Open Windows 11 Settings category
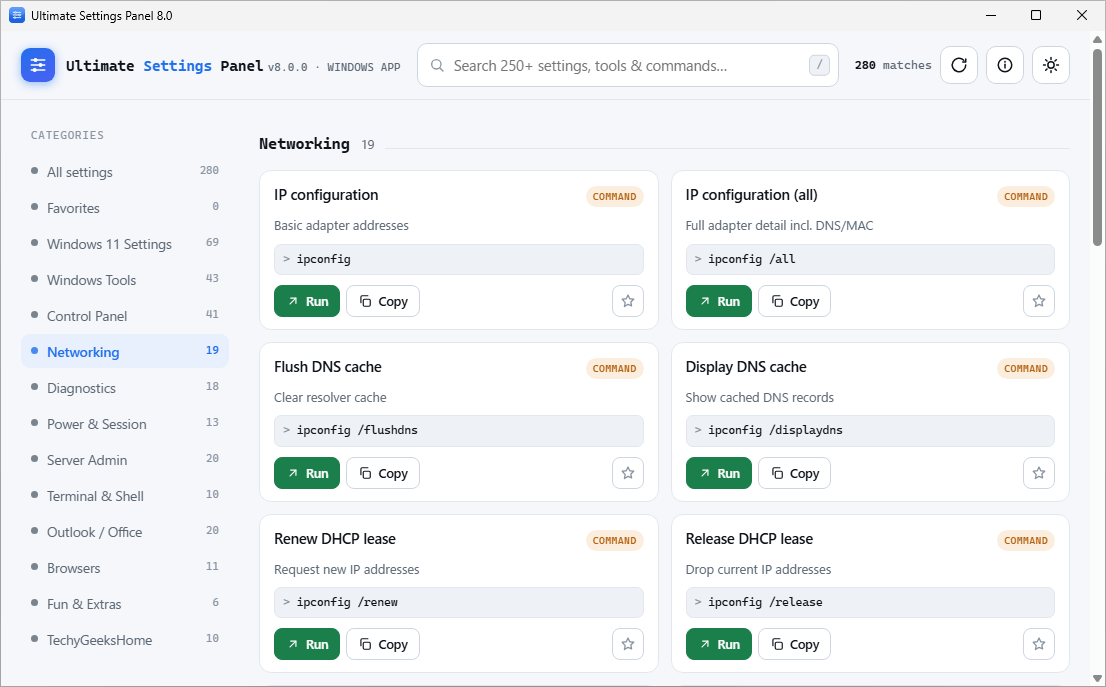The width and height of the screenshot is (1106, 687). click(125, 243)
